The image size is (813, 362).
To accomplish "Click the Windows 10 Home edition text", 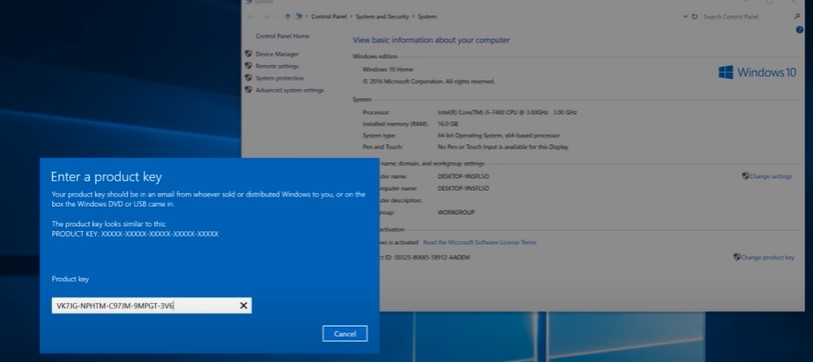I will [388, 69].
